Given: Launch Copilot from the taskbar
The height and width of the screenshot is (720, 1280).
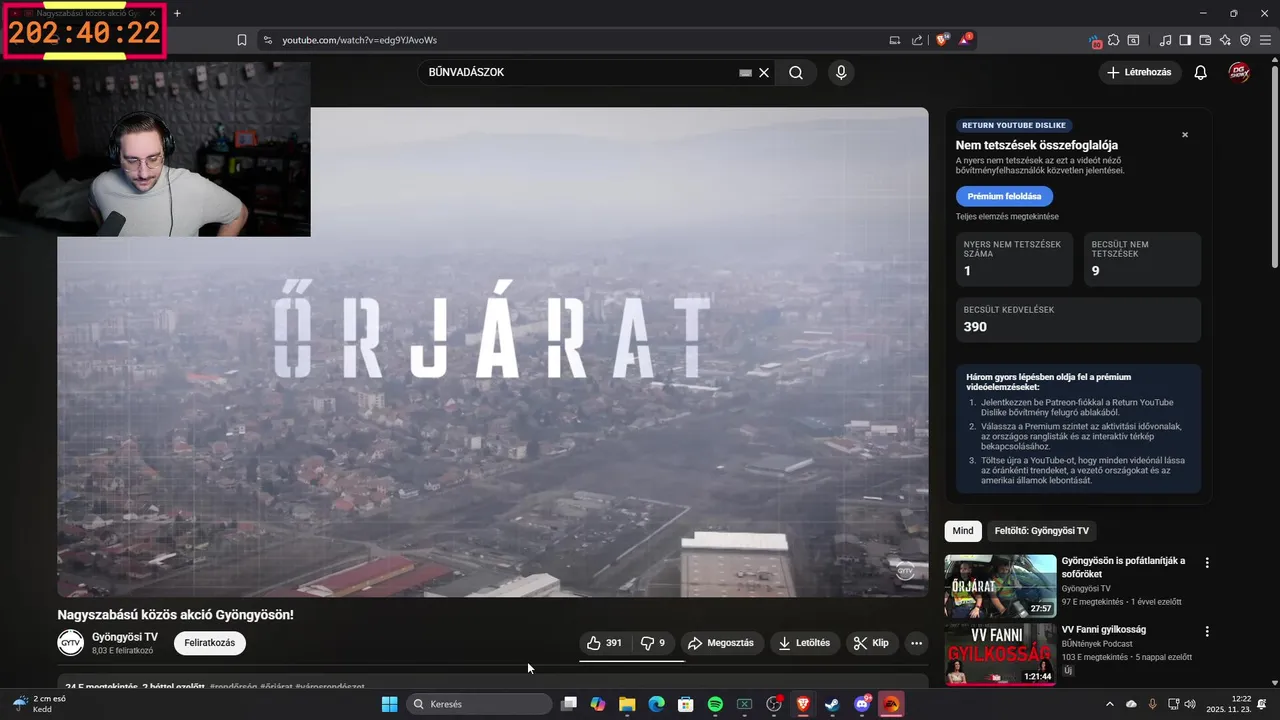Looking at the screenshot, I should click(x=598, y=704).
